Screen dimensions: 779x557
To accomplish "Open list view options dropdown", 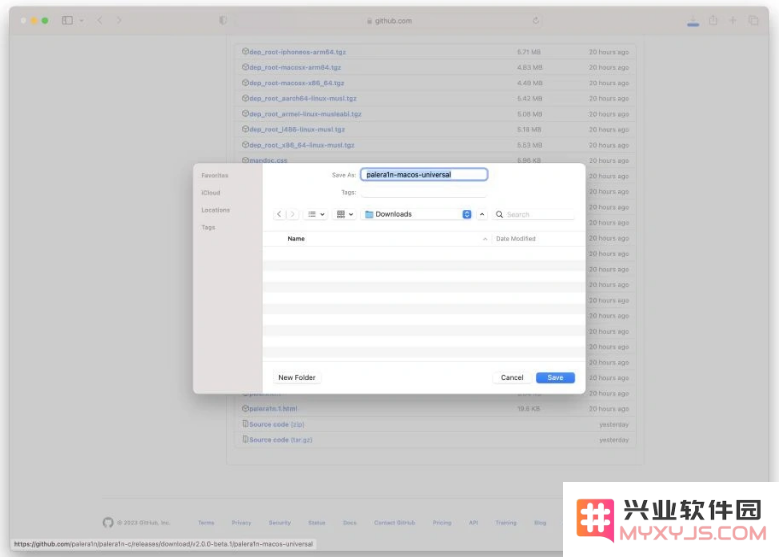I will coord(316,214).
